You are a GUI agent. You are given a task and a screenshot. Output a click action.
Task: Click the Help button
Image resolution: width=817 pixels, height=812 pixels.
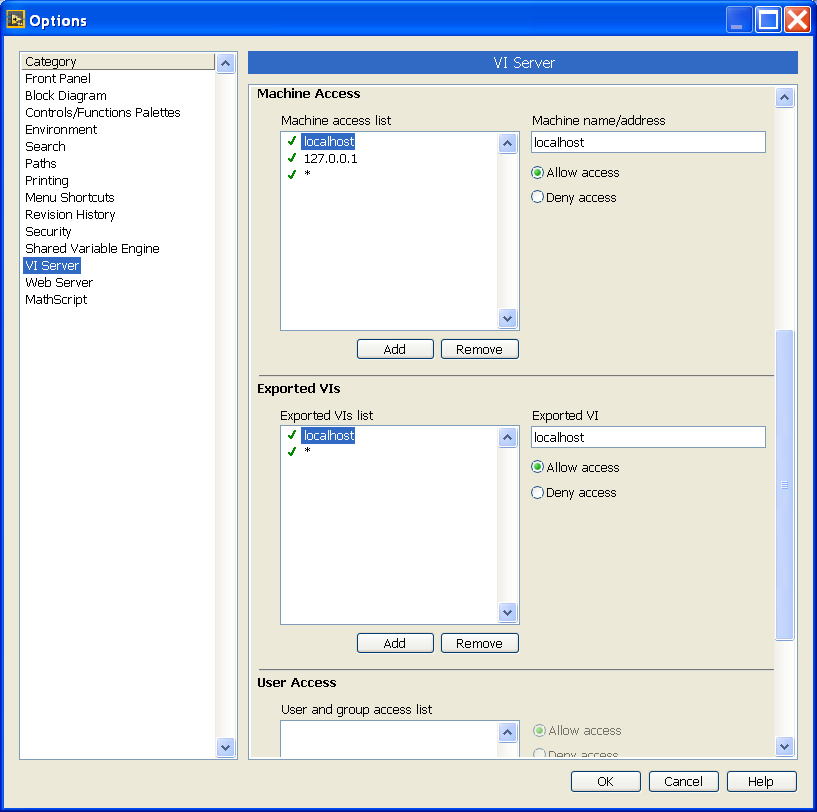(x=761, y=781)
